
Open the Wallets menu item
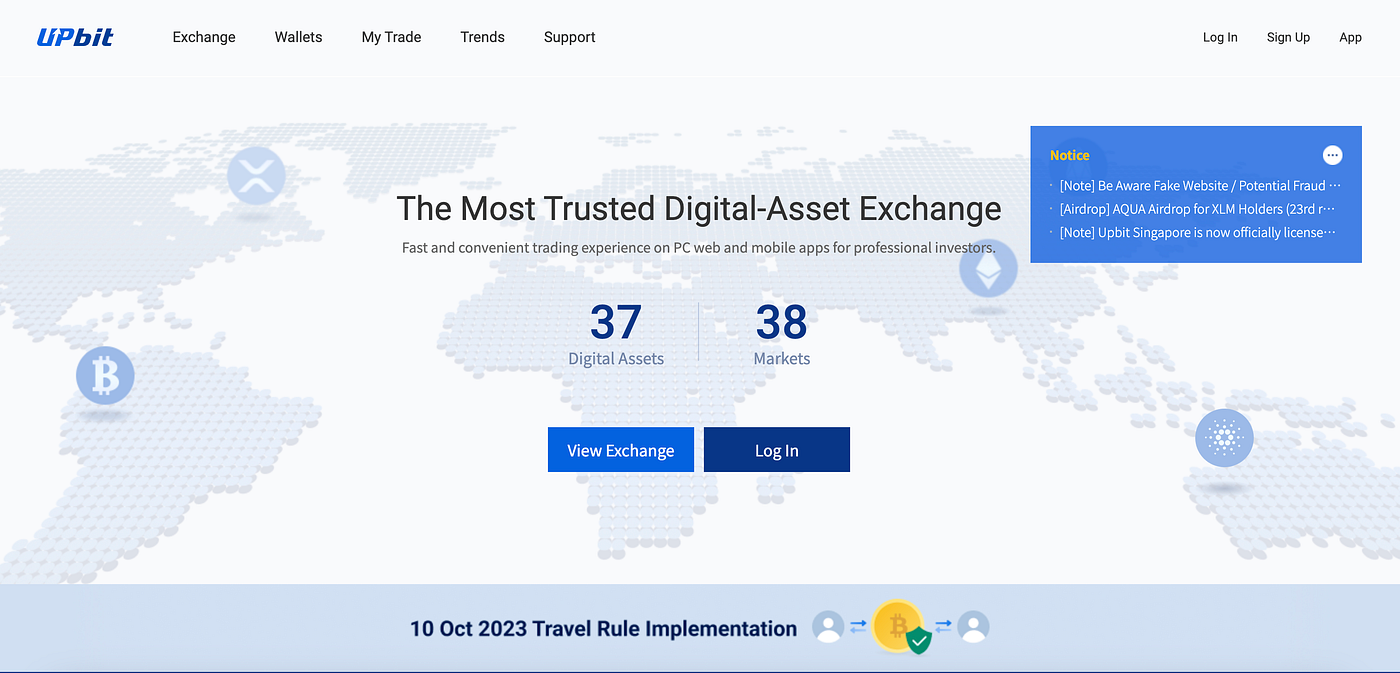(x=298, y=37)
